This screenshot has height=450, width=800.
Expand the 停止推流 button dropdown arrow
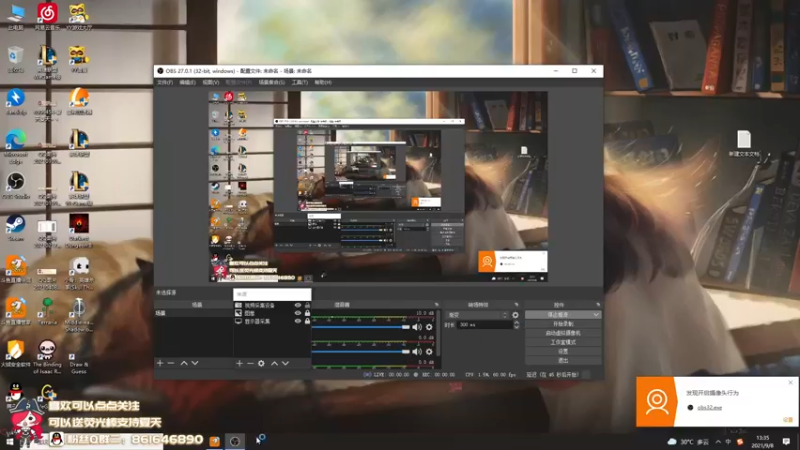596,315
